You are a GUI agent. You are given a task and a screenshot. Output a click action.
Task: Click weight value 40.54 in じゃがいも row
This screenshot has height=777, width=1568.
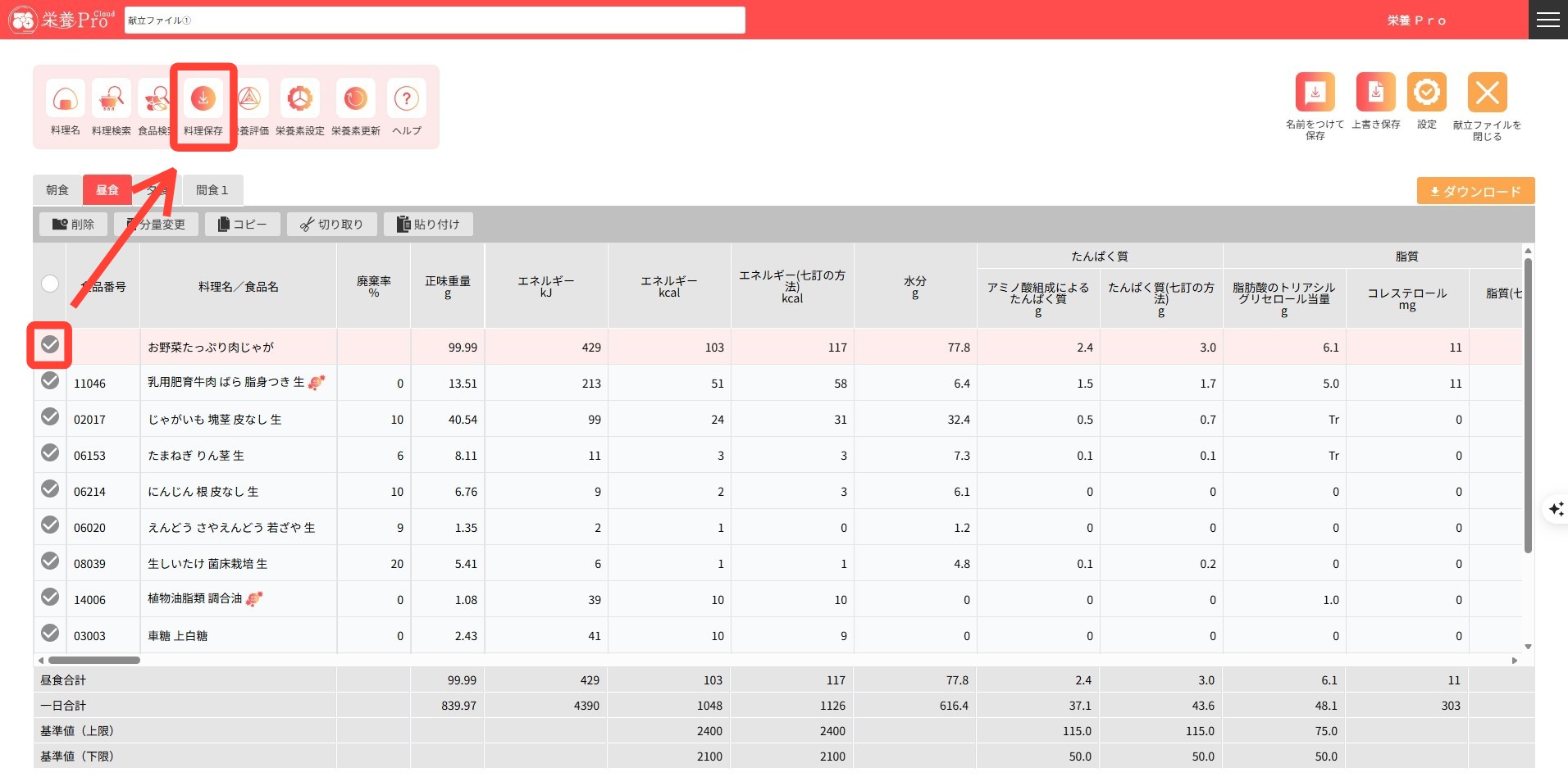coord(463,420)
